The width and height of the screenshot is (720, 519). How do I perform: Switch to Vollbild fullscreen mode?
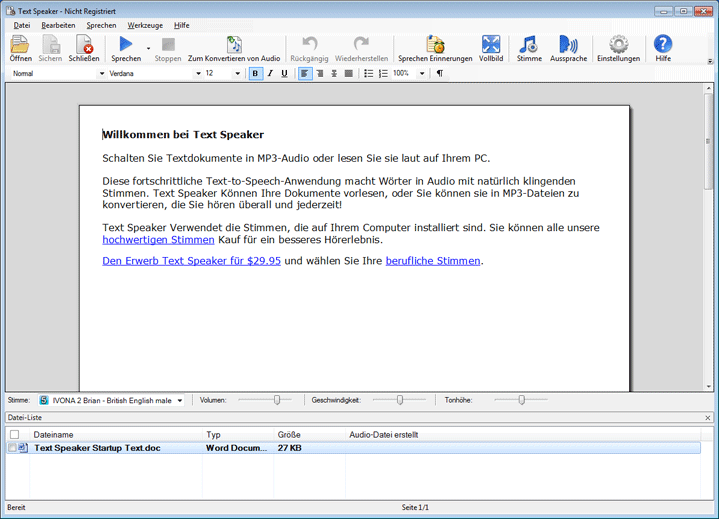click(491, 45)
